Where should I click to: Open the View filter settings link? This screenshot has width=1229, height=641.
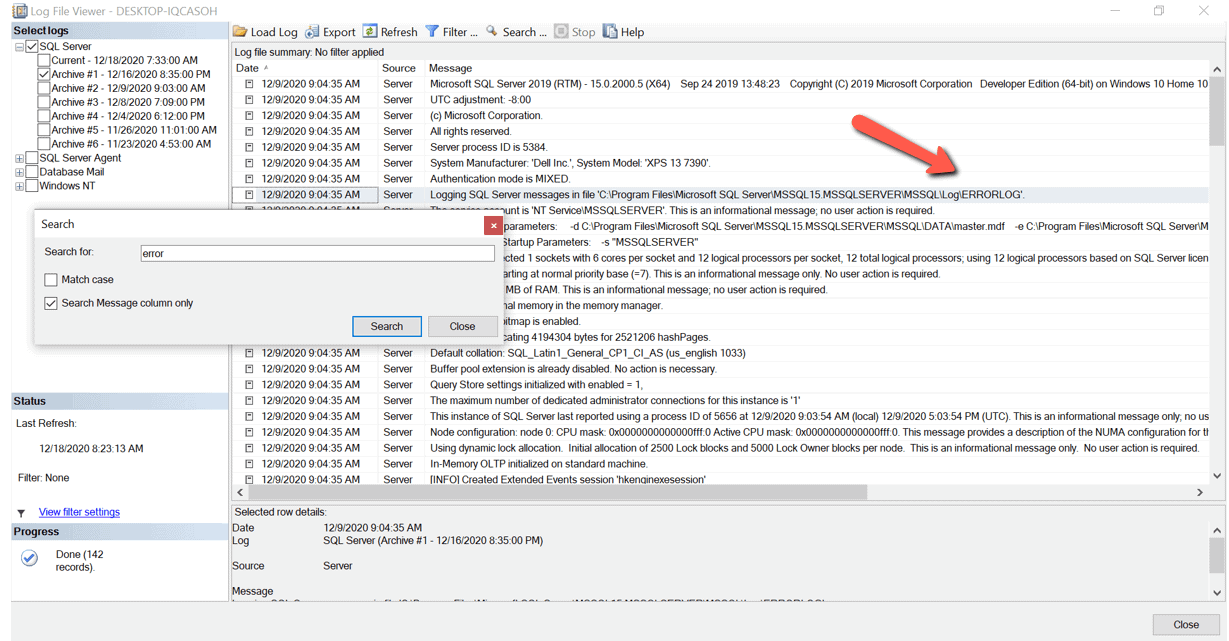[x=79, y=512]
